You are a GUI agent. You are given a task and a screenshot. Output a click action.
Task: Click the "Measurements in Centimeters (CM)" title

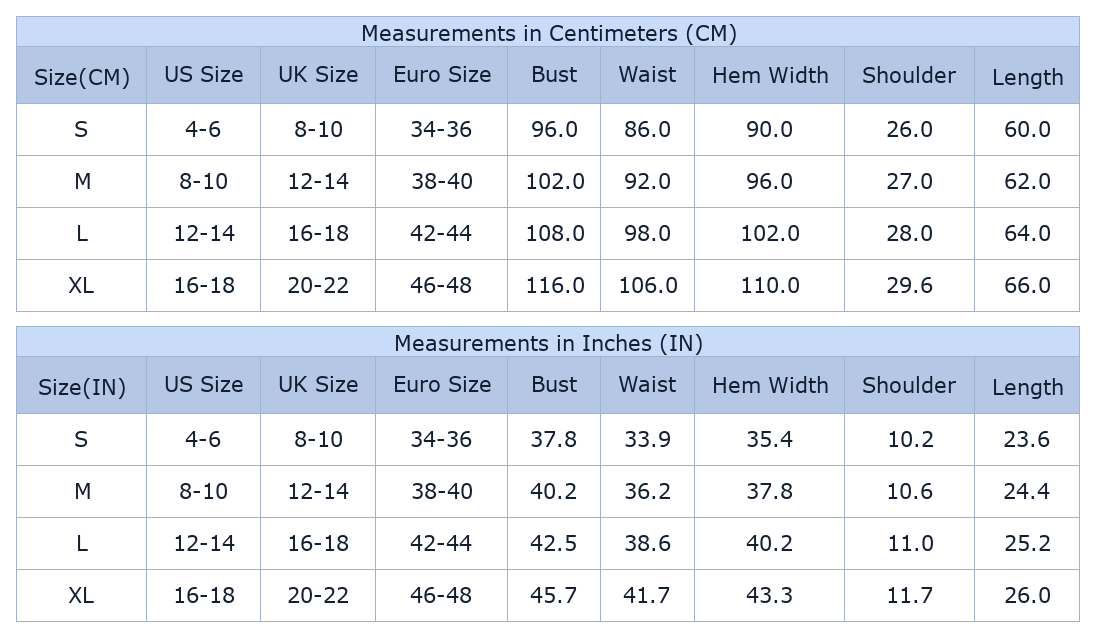[548, 33]
